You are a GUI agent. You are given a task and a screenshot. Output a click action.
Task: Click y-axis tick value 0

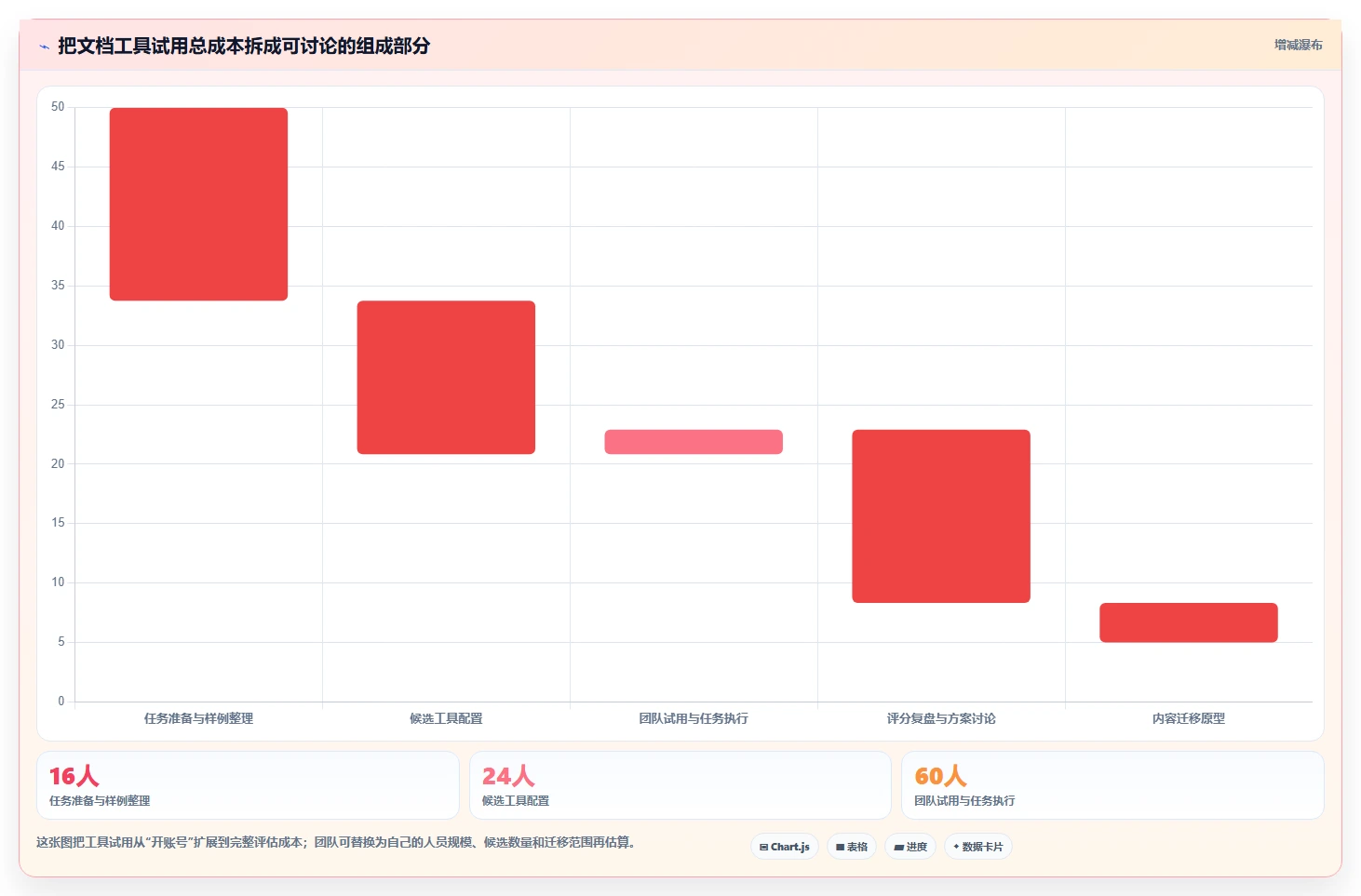61,702
